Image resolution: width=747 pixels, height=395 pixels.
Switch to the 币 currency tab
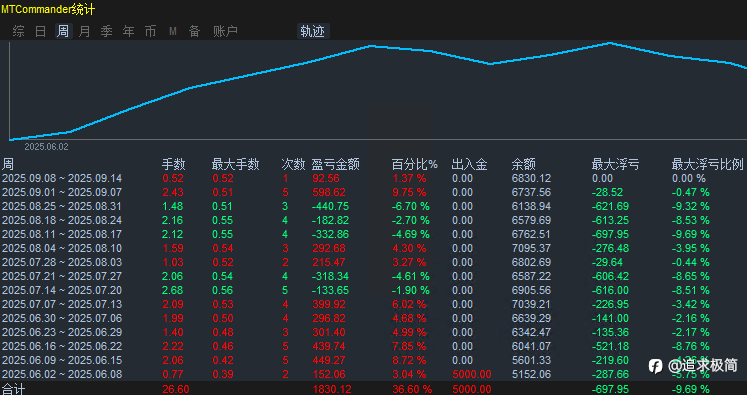pyautogui.click(x=150, y=31)
